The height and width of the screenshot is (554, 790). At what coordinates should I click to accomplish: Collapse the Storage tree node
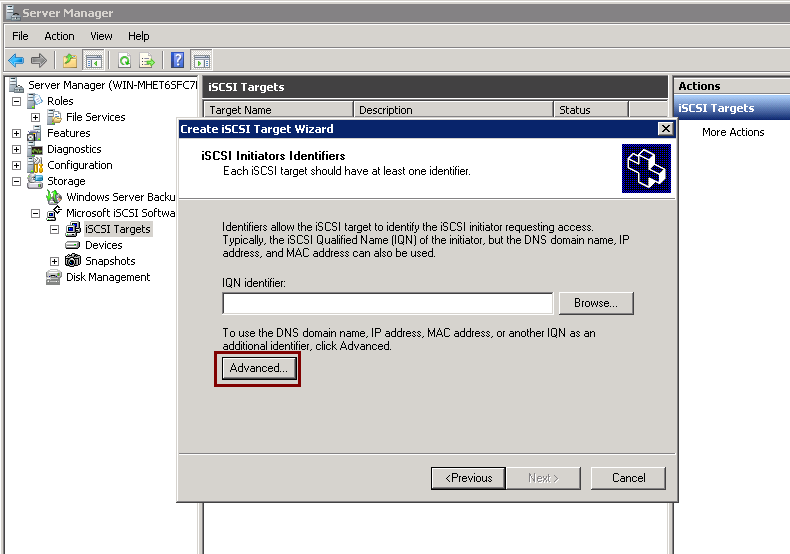17,181
